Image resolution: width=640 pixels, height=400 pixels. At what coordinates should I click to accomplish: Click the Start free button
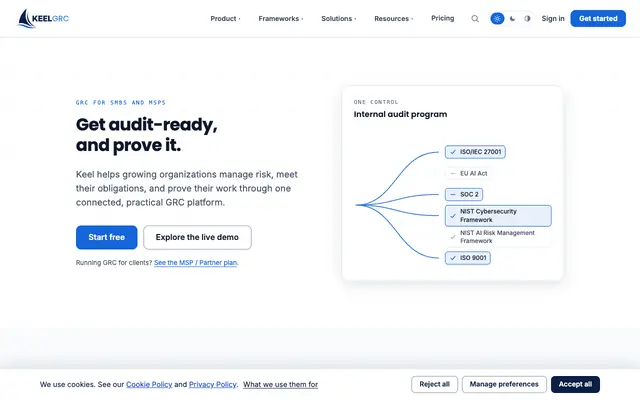click(107, 237)
